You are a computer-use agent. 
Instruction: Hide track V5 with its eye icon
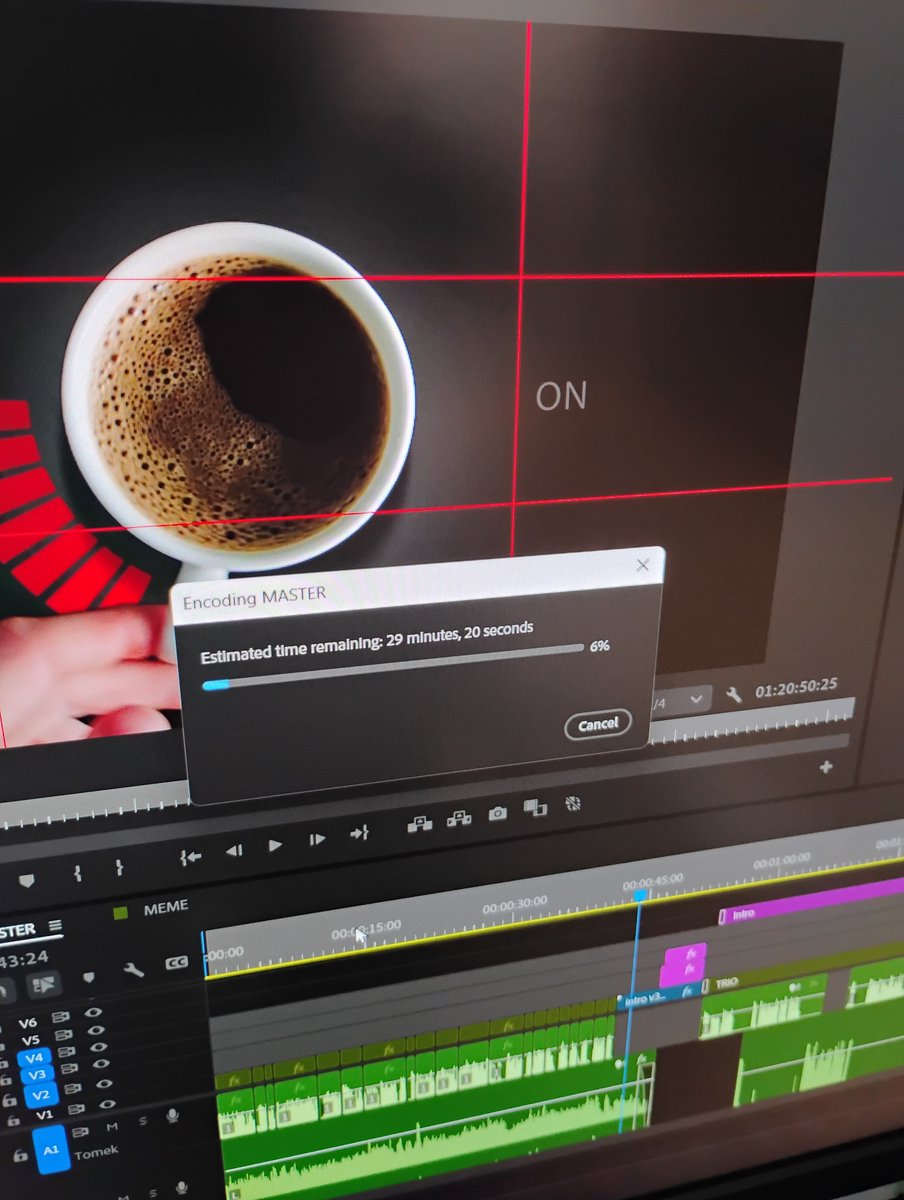[x=96, y=1030]
